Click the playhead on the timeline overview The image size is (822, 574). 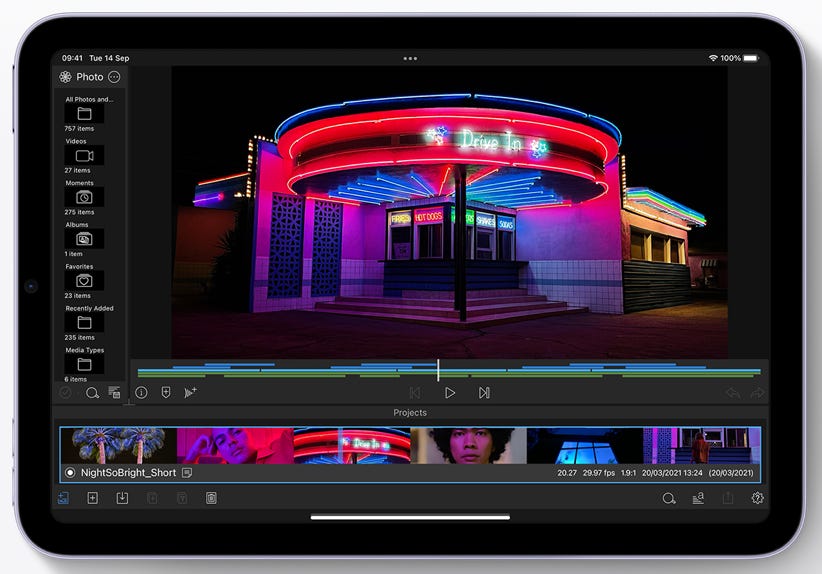438,370
